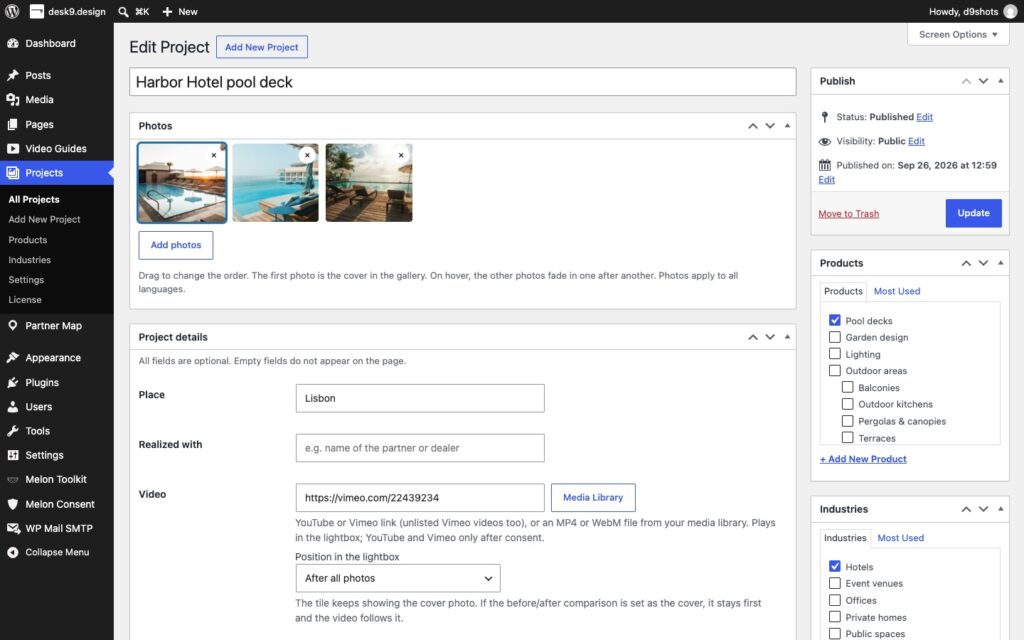Switch to Most Used products tab
This screenshot has width=1024, height=640.
pos(897,291)
